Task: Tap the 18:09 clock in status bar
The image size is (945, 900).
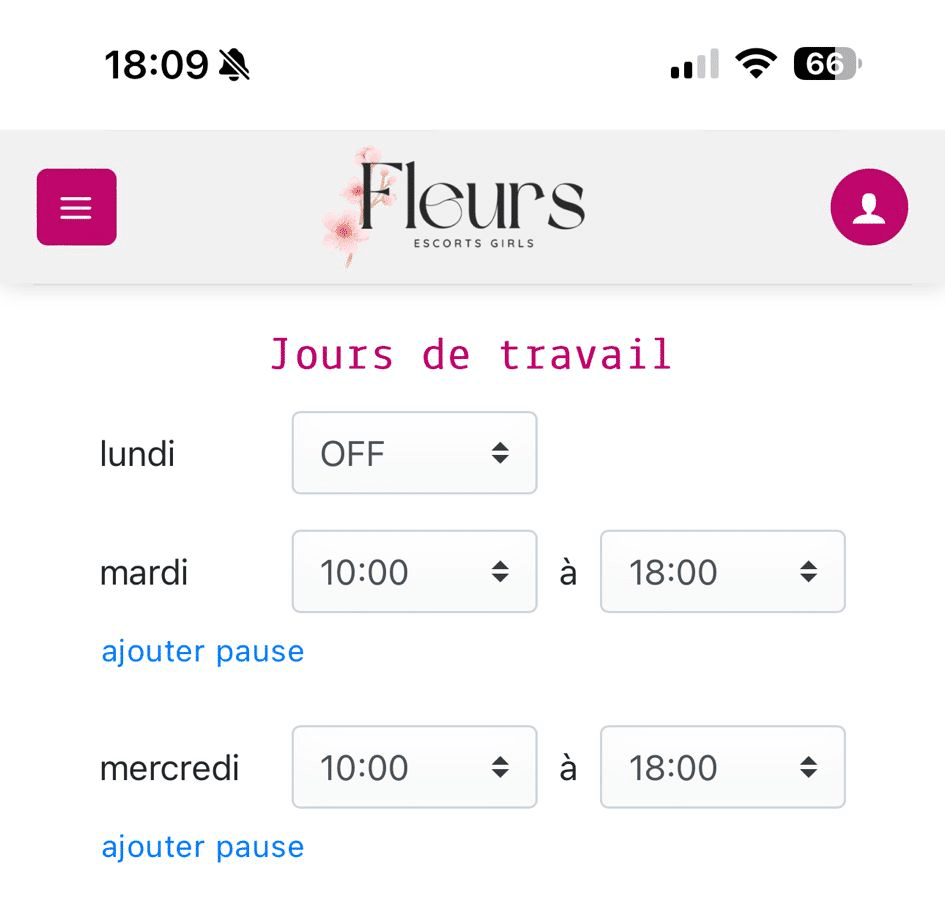Action: [156, 66]
